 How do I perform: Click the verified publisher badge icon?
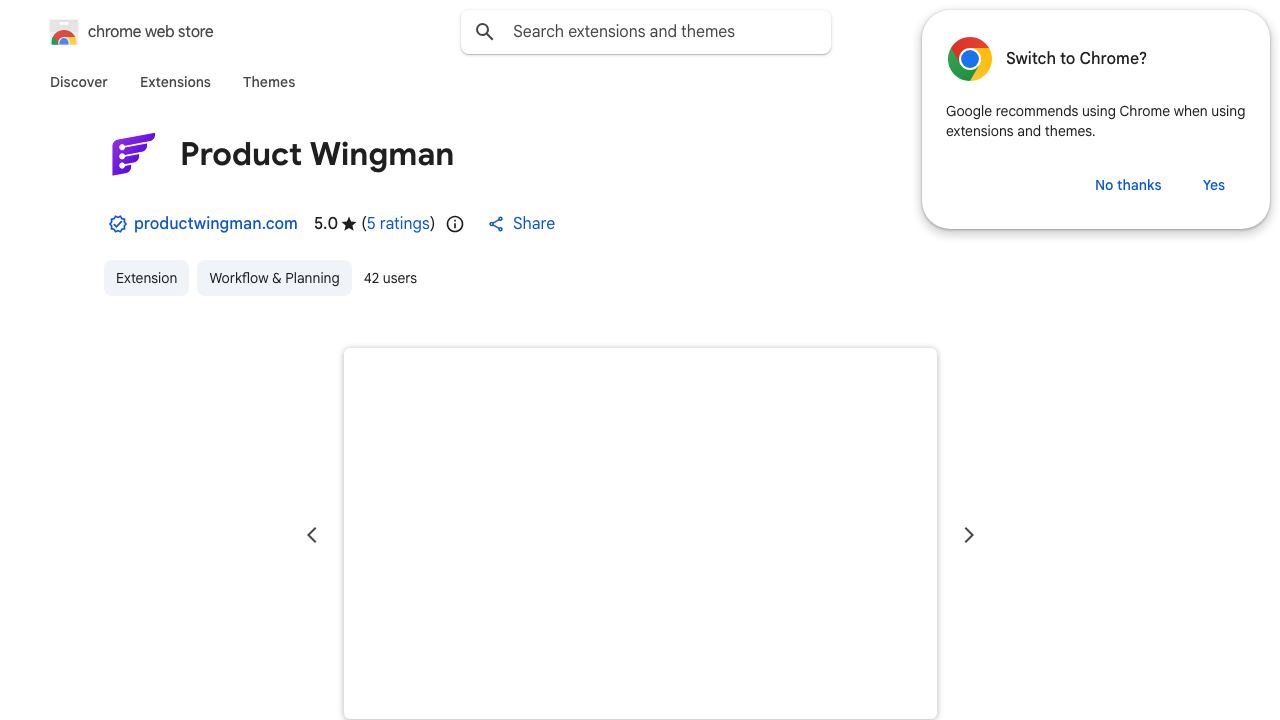[x=118, y=224]
